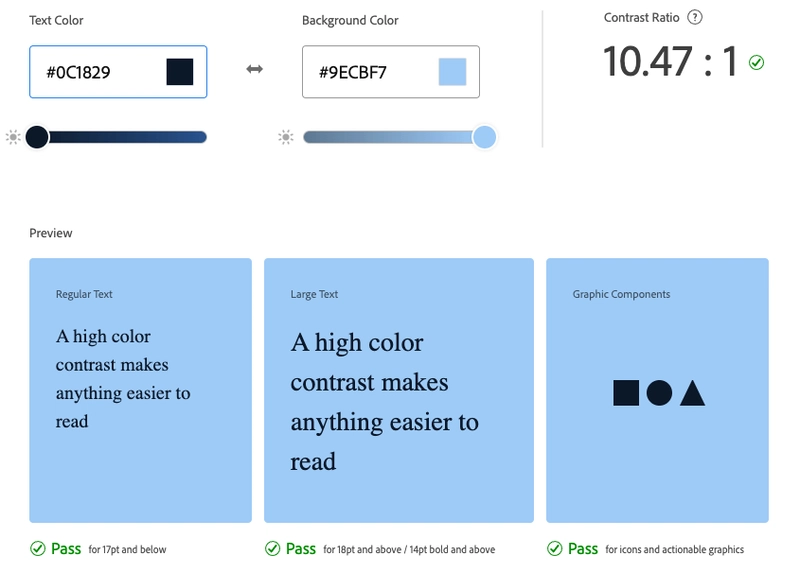Click the green check beside the contrast ratio

757,63
